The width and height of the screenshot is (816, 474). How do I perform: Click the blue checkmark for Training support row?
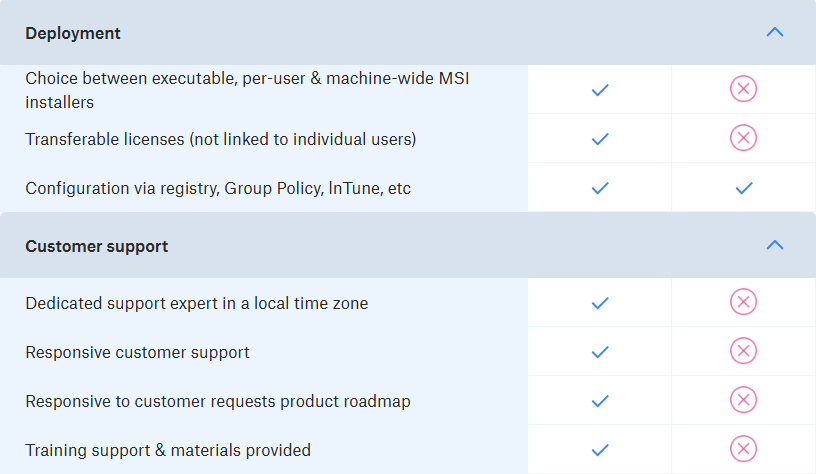[600, 450]
